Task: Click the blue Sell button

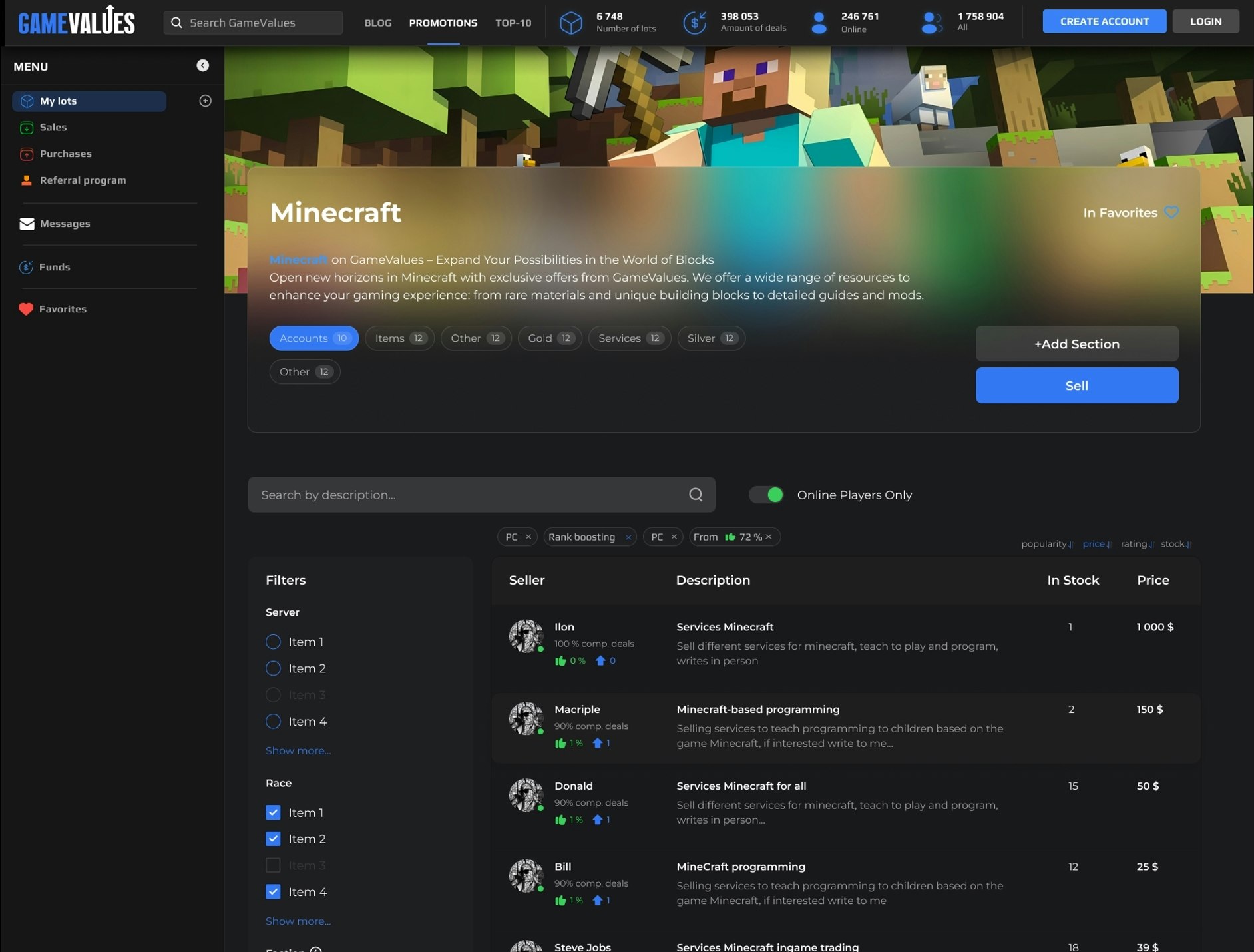Action: point(1077,385)
